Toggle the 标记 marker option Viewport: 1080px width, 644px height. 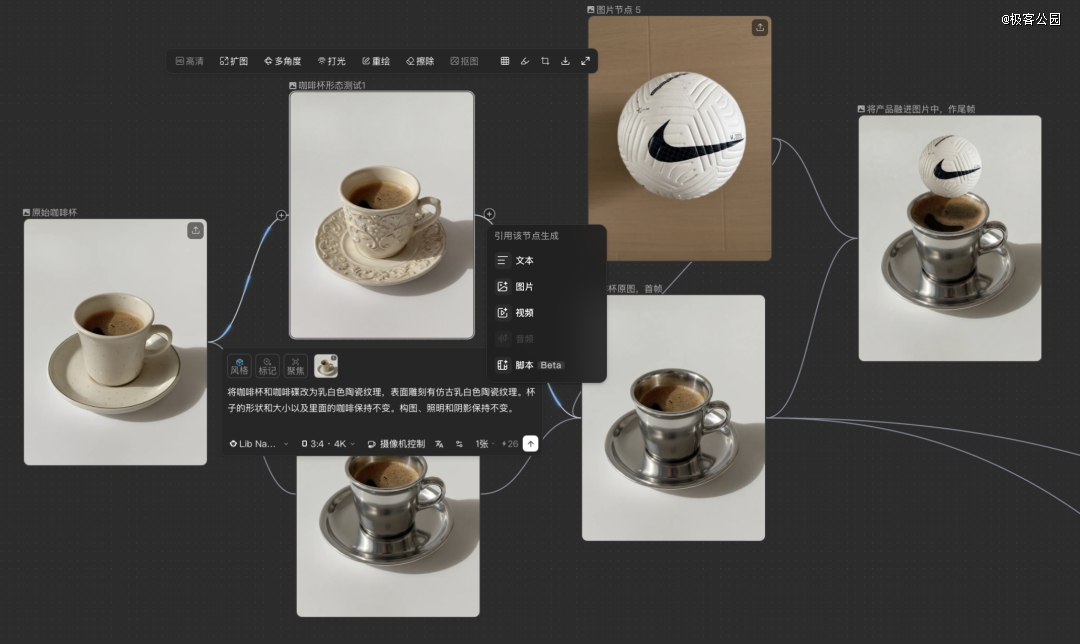click(267, 366)
